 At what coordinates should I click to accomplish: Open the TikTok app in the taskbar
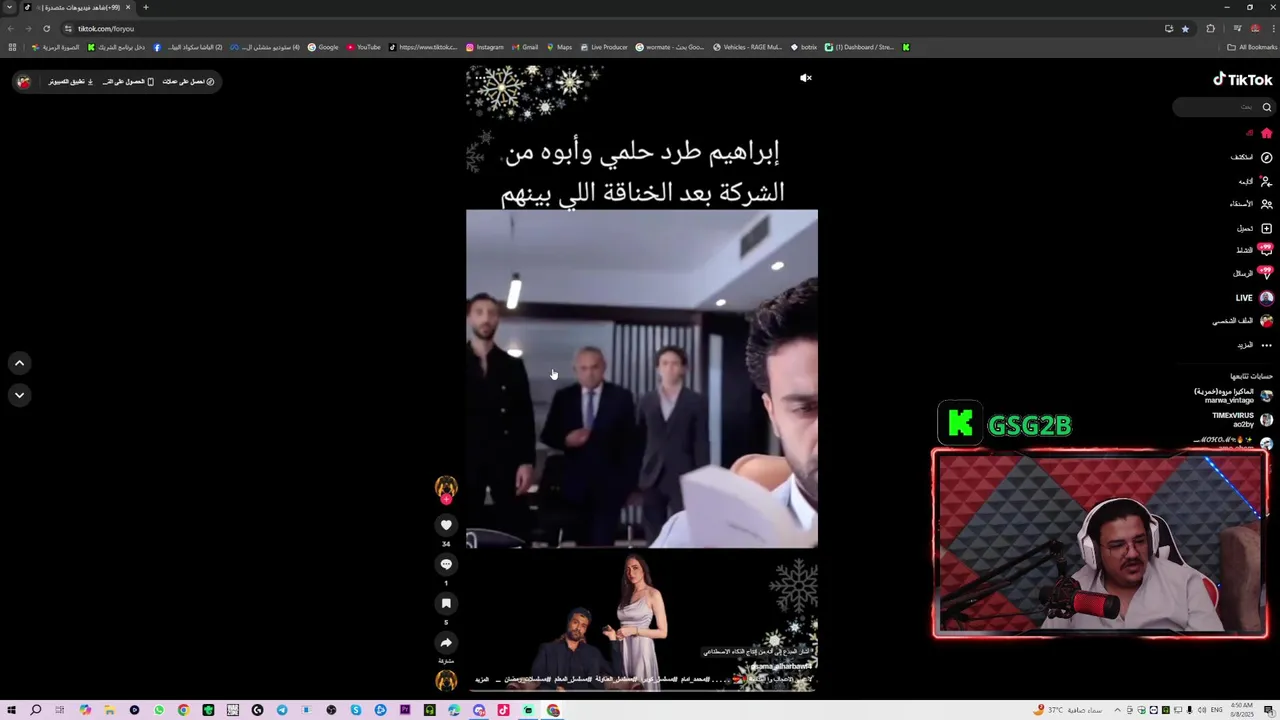tap(503, 710)
